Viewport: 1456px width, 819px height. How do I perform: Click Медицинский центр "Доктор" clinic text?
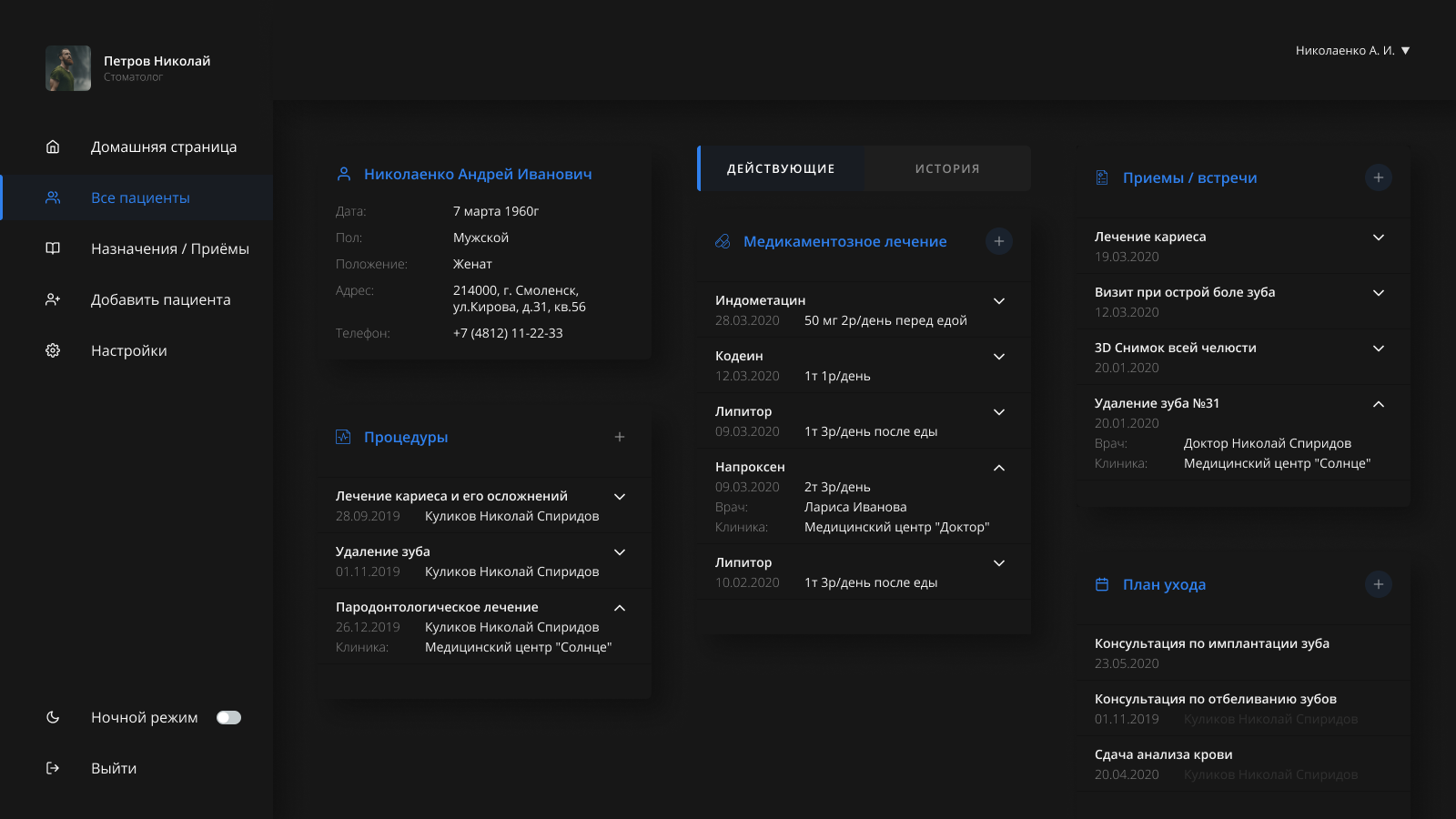click(896, 527)
